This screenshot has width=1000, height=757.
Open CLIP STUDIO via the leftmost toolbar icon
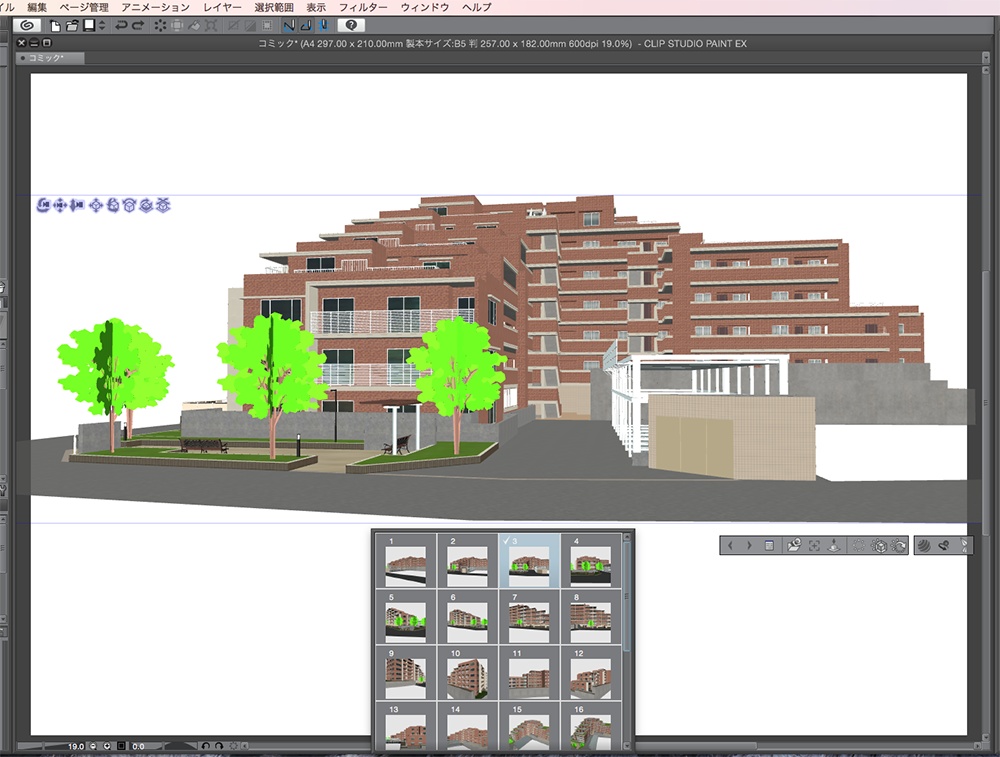click(25, 26)
